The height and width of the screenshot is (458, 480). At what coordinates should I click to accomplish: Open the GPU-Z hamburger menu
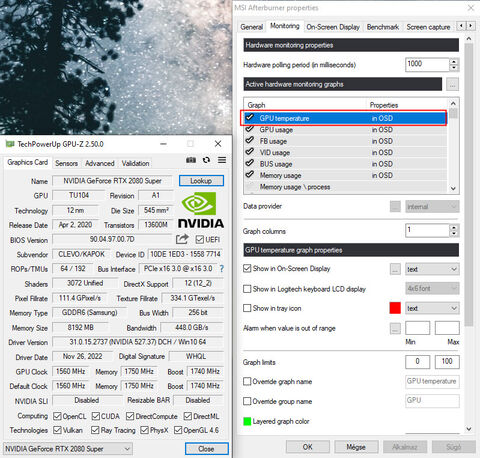coord(222,160)
